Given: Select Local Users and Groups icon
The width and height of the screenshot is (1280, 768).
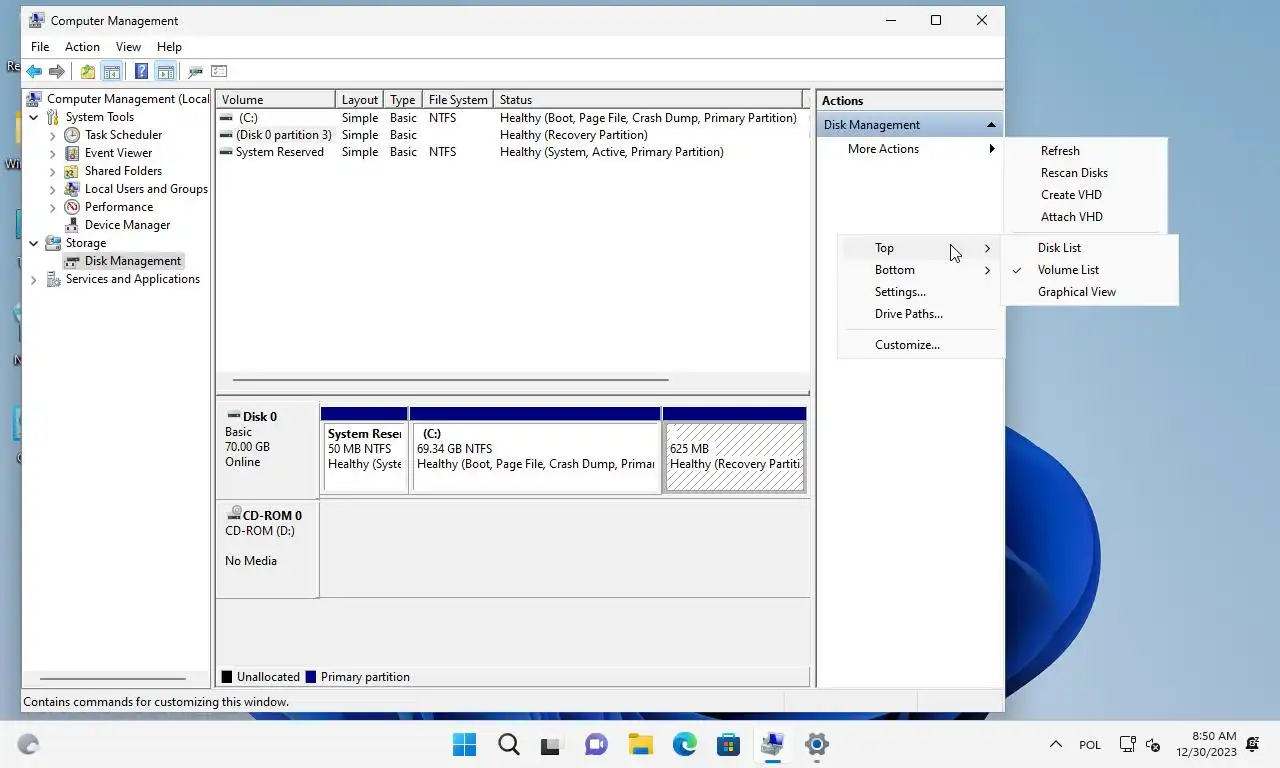Looking at the screenshot, I should coord(72,189).
